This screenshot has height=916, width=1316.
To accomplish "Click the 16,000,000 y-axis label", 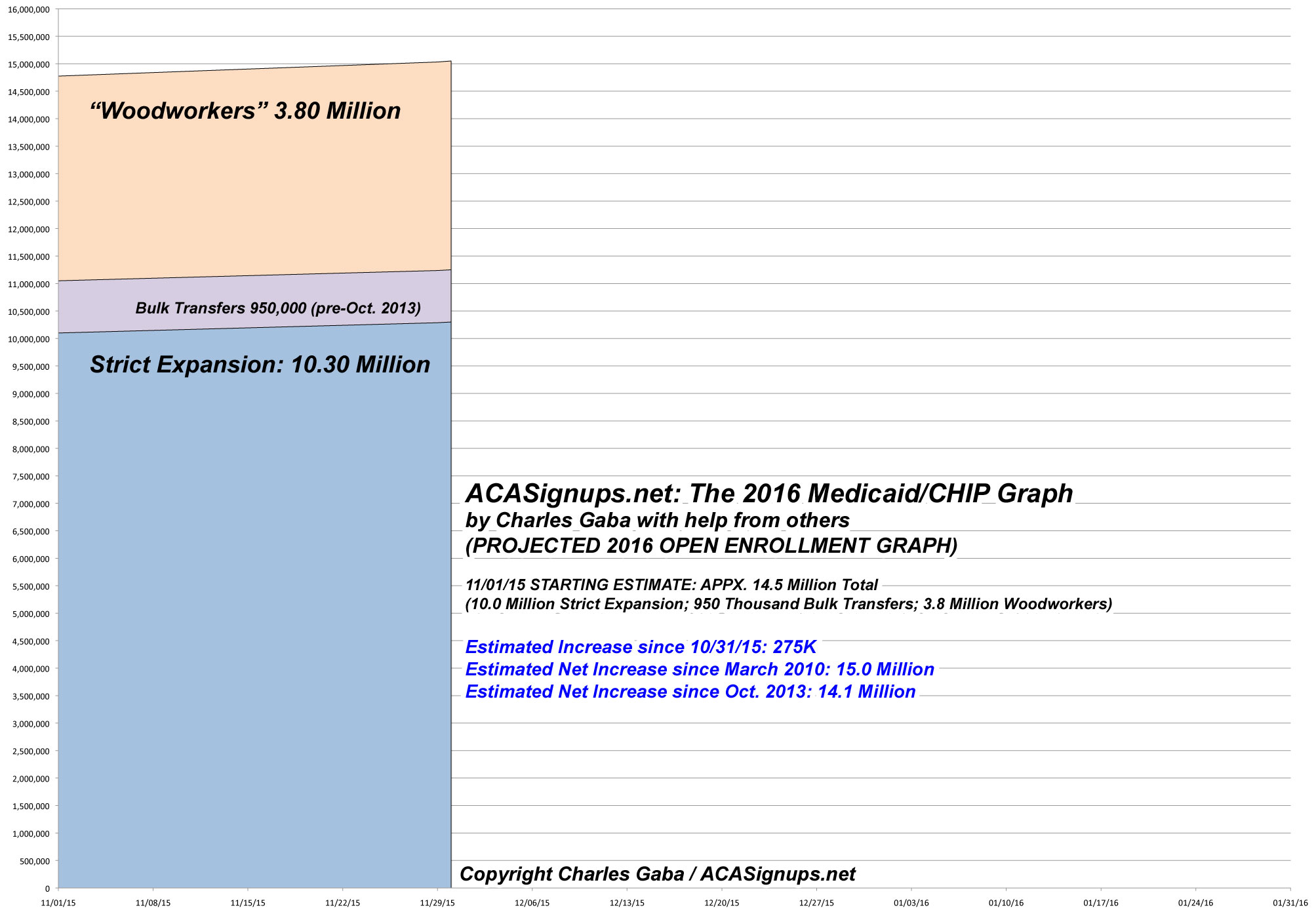I will 28,10.
